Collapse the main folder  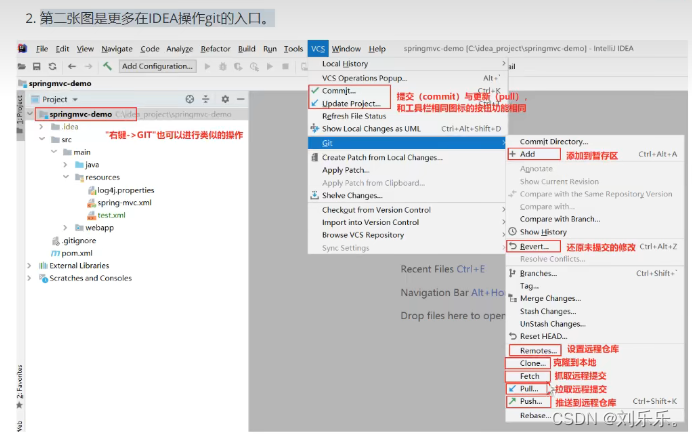pos(53,152)
